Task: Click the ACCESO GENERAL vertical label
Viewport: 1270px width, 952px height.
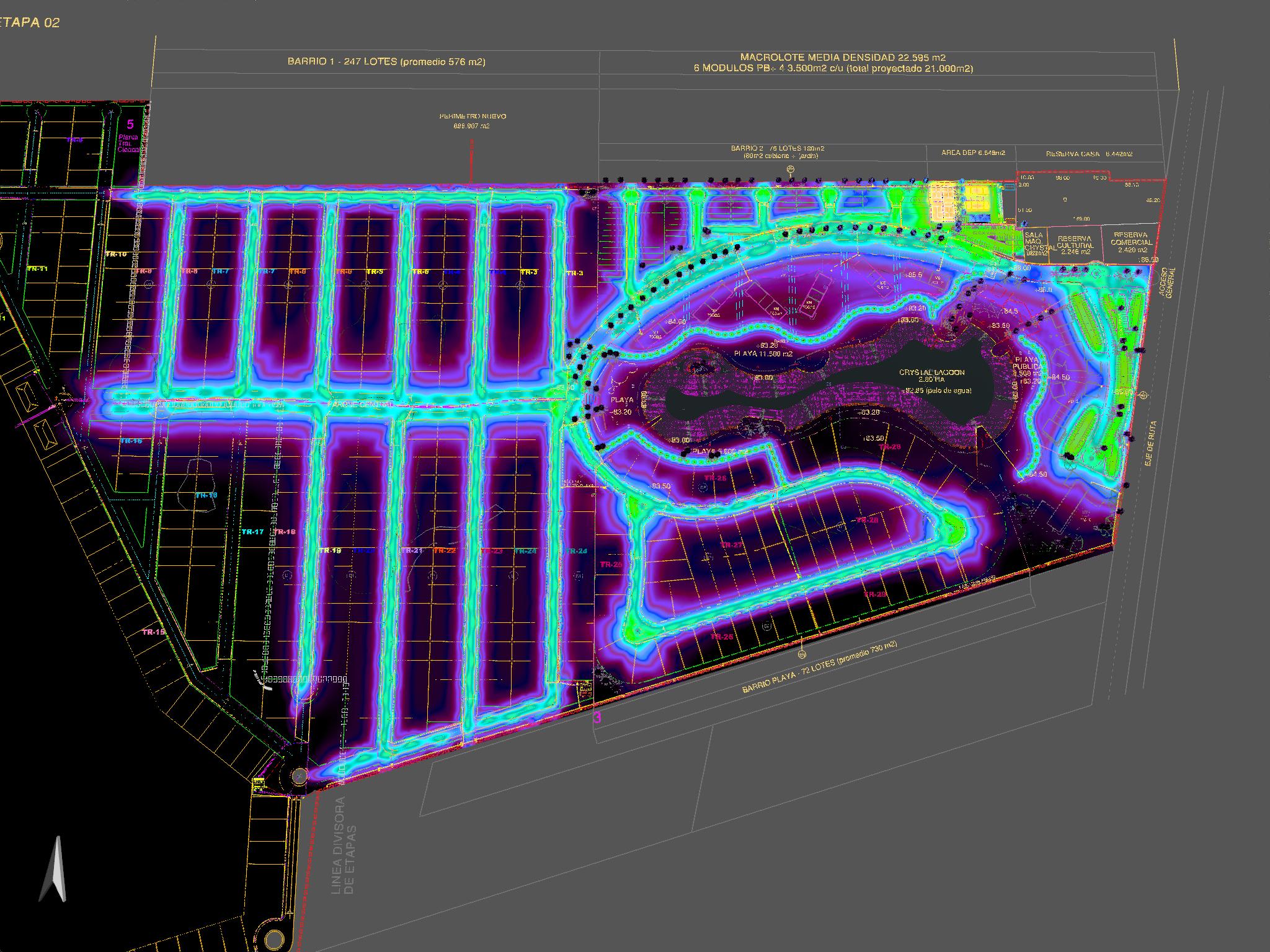Action: coord(1167,284)
